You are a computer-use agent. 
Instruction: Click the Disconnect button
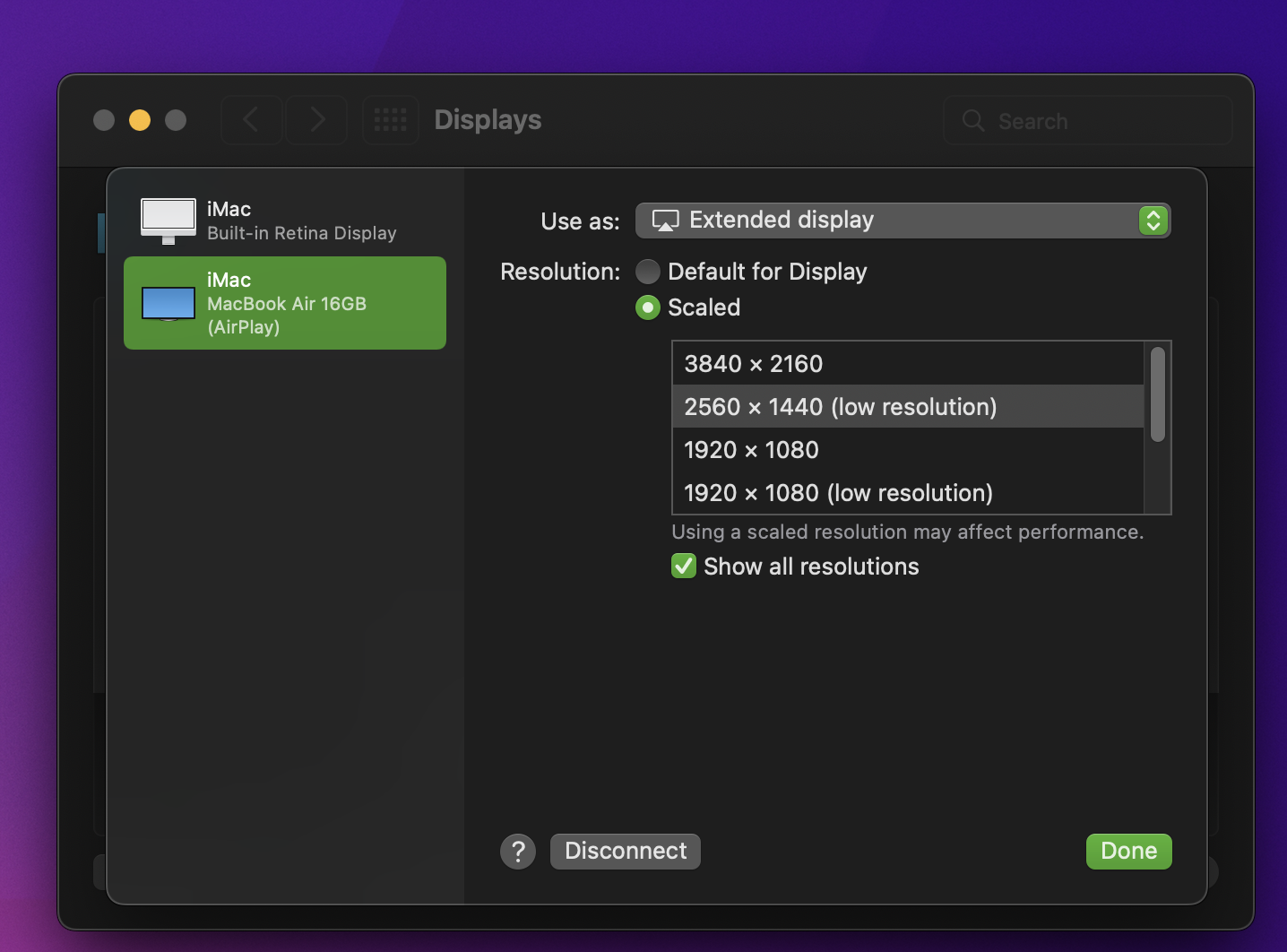625,851
